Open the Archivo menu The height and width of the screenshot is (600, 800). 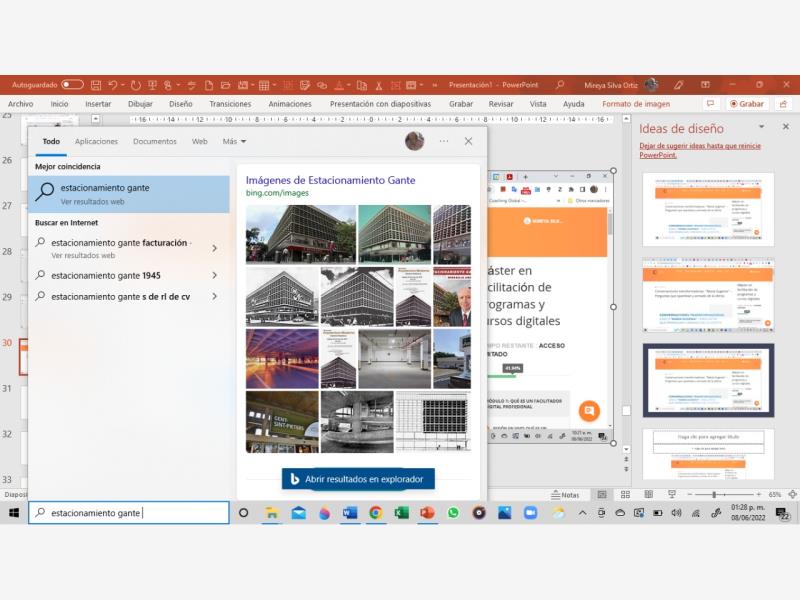(x=20, y=104)
